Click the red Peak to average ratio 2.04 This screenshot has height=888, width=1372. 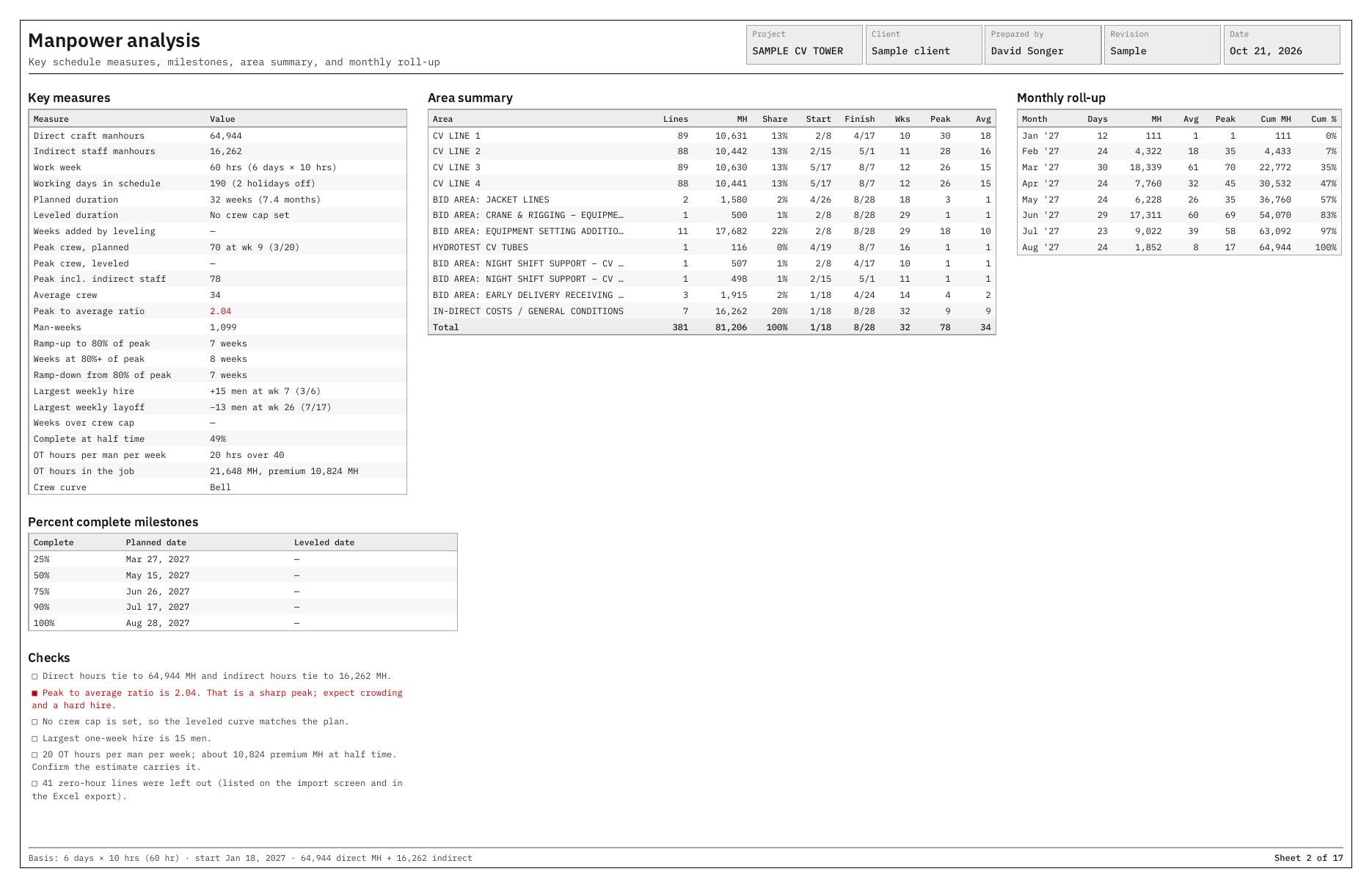(x=220, y=311)
